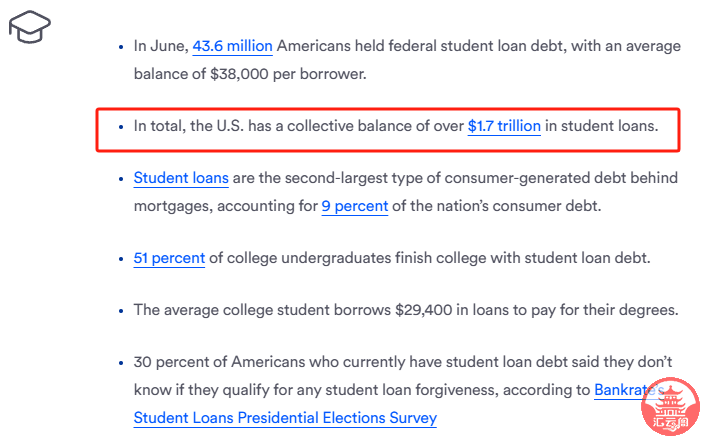The width and height of the screenshot is (705, 441).
Task: Click the '30 percent of Americans' text
Action: 219,362
